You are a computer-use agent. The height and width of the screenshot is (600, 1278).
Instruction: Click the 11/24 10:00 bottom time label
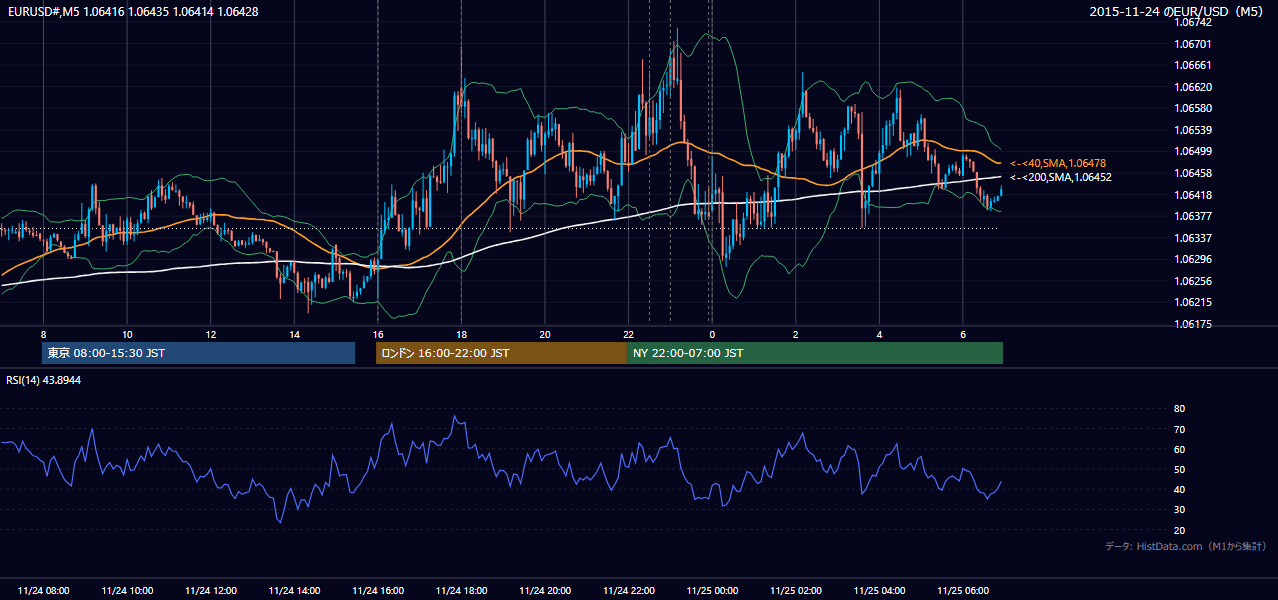click(x=127, y=591)
